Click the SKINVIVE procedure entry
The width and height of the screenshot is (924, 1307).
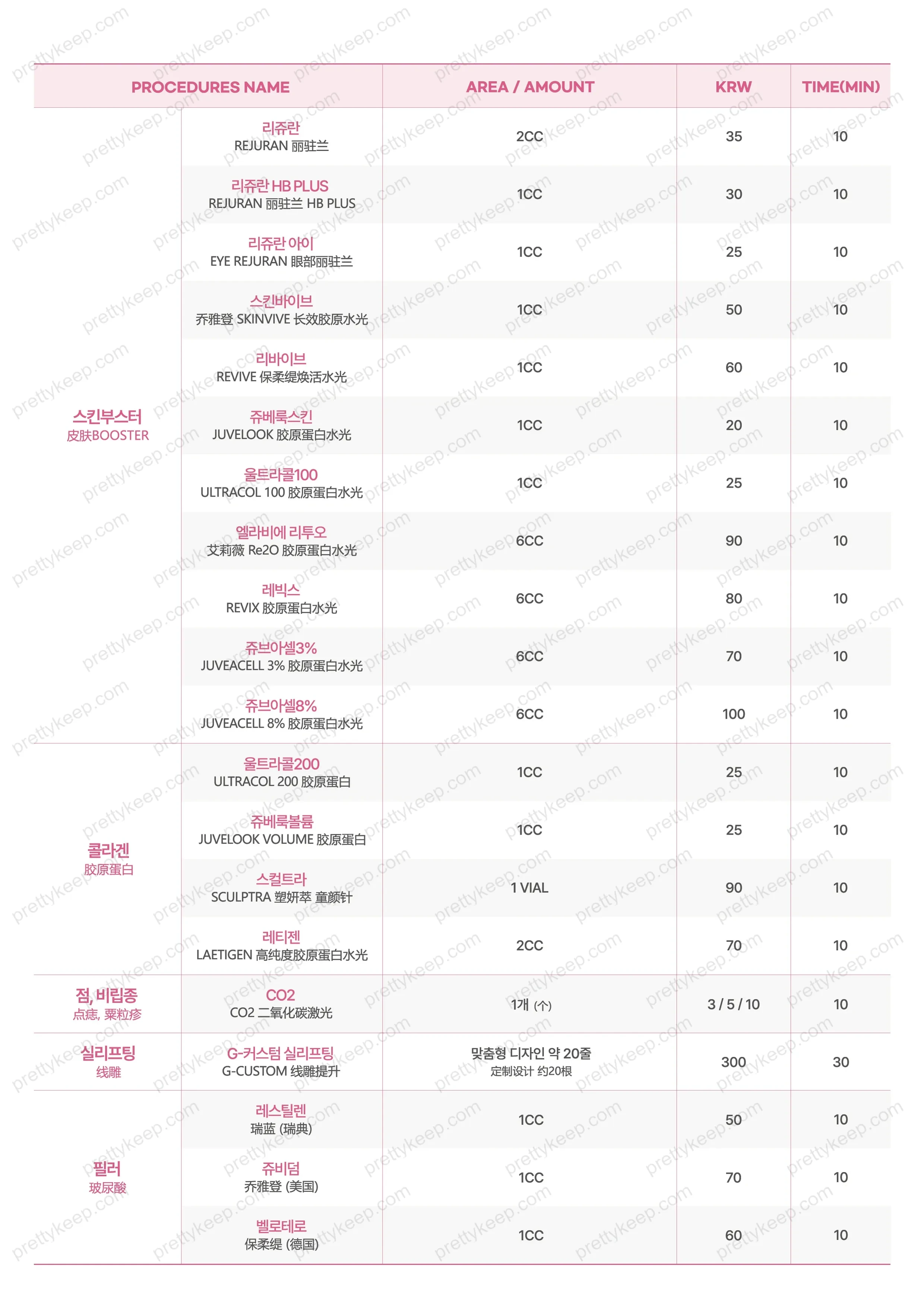coord(281,310)
